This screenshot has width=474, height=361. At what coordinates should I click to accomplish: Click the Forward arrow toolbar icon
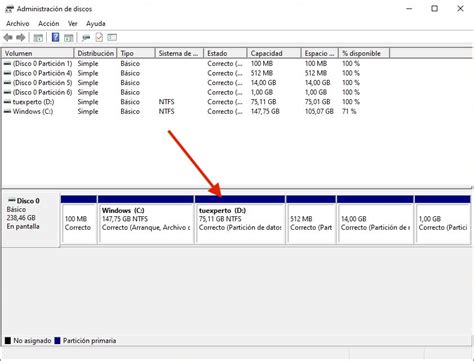pos(21,38)
